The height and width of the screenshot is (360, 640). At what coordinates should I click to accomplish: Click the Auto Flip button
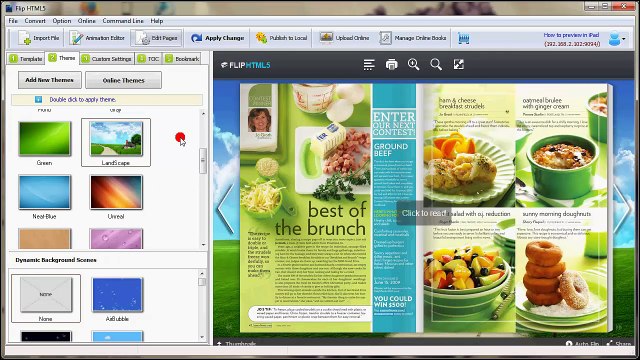tap(582, 344)
